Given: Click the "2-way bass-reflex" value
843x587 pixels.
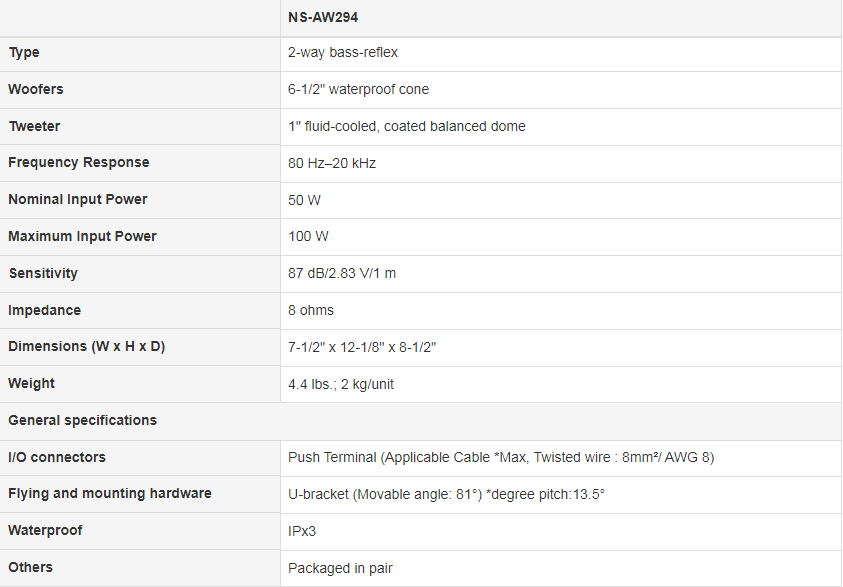Looking at the screenshot, I should (x=343, y=52).
